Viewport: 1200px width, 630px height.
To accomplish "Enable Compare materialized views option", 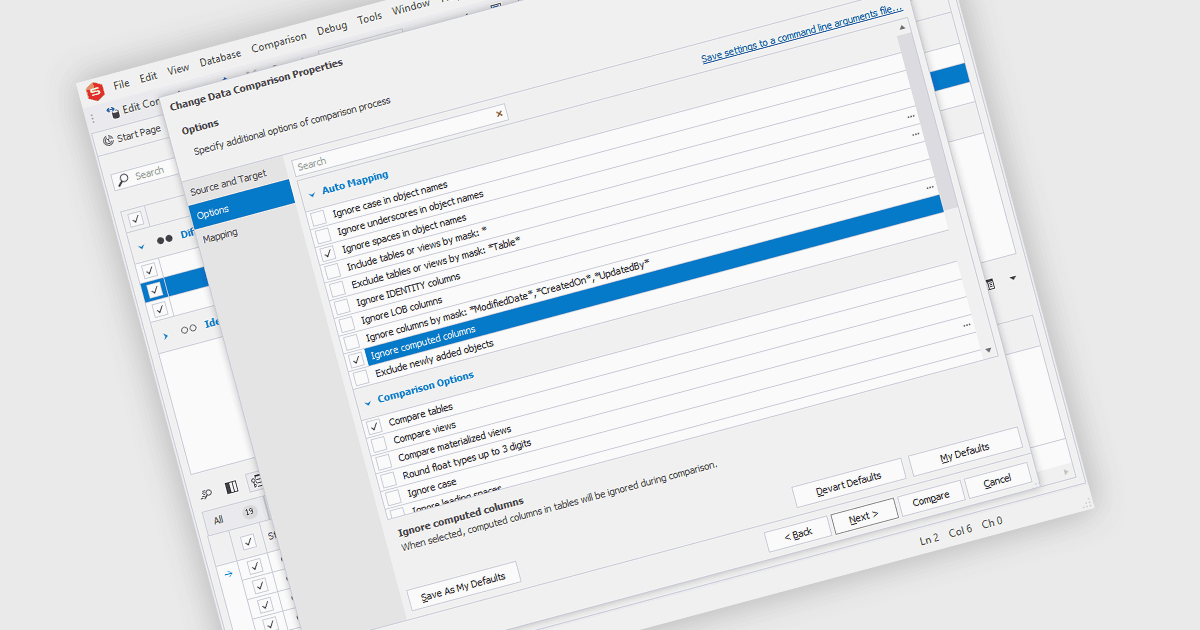I will click(383, 462).
